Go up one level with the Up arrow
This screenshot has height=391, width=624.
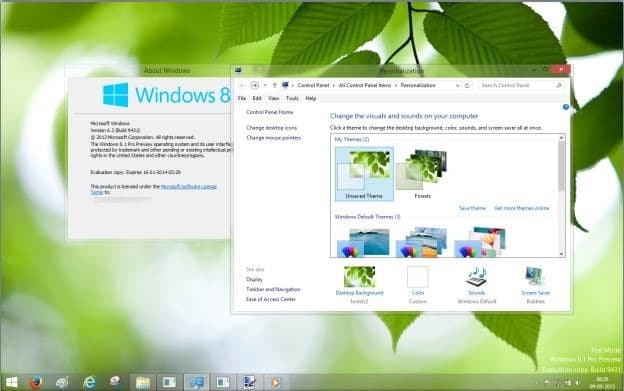pyautogui.click(x=275, y=85)
